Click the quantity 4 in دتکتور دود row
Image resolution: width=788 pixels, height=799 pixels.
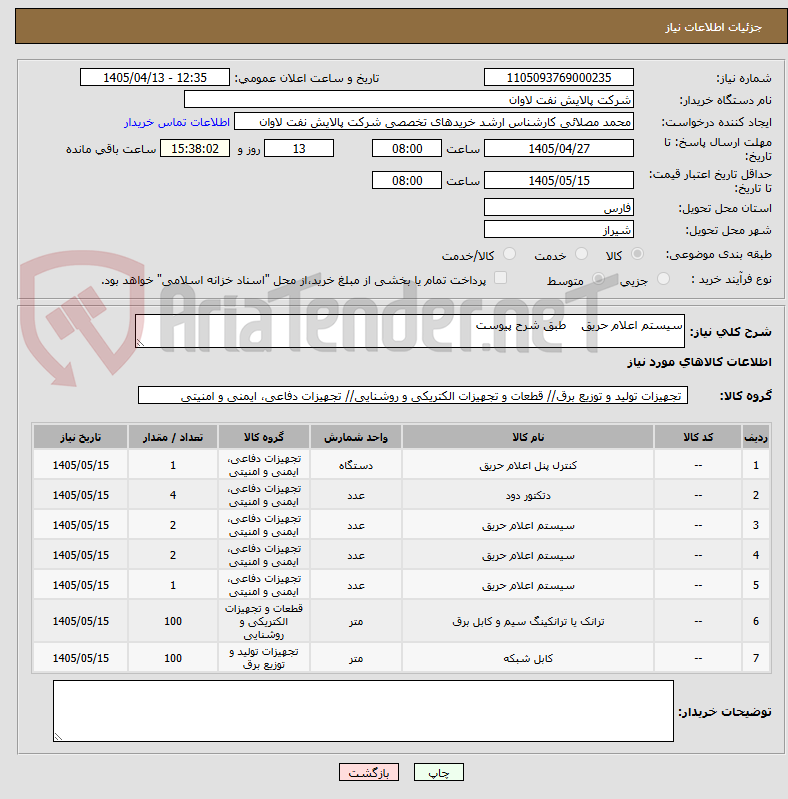[173, 495]
